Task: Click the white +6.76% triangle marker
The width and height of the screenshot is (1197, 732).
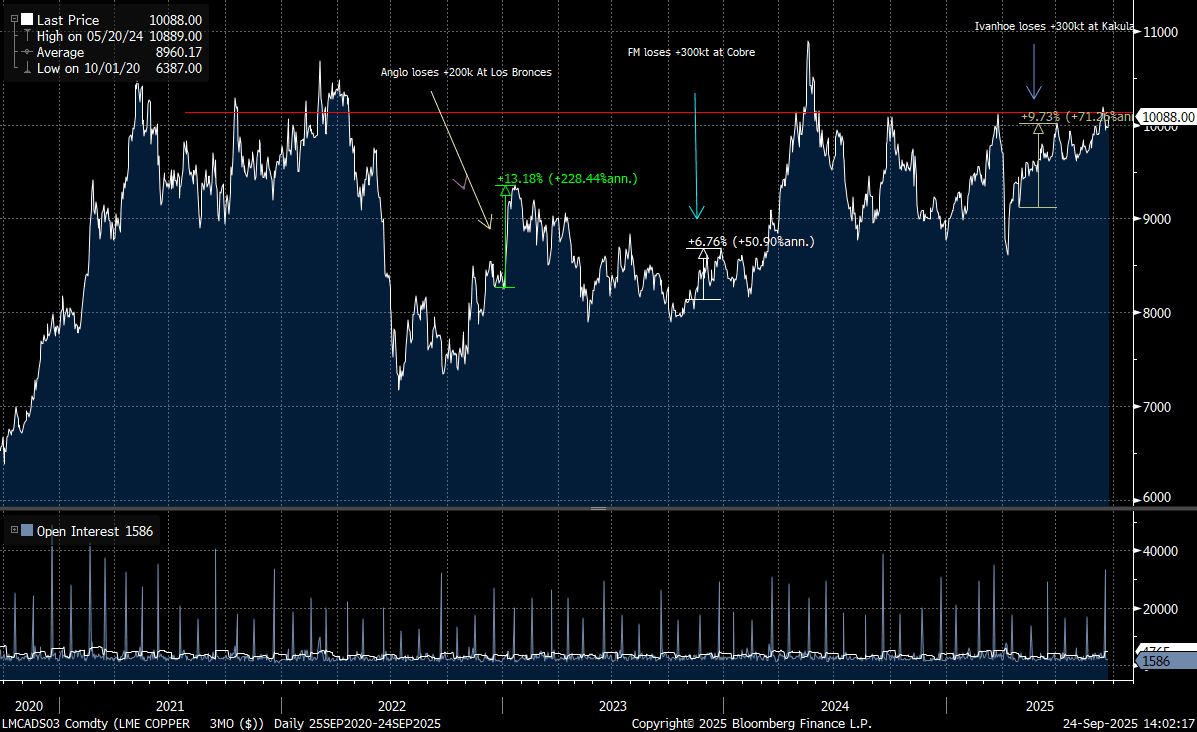Action: (x=703, y=254)
